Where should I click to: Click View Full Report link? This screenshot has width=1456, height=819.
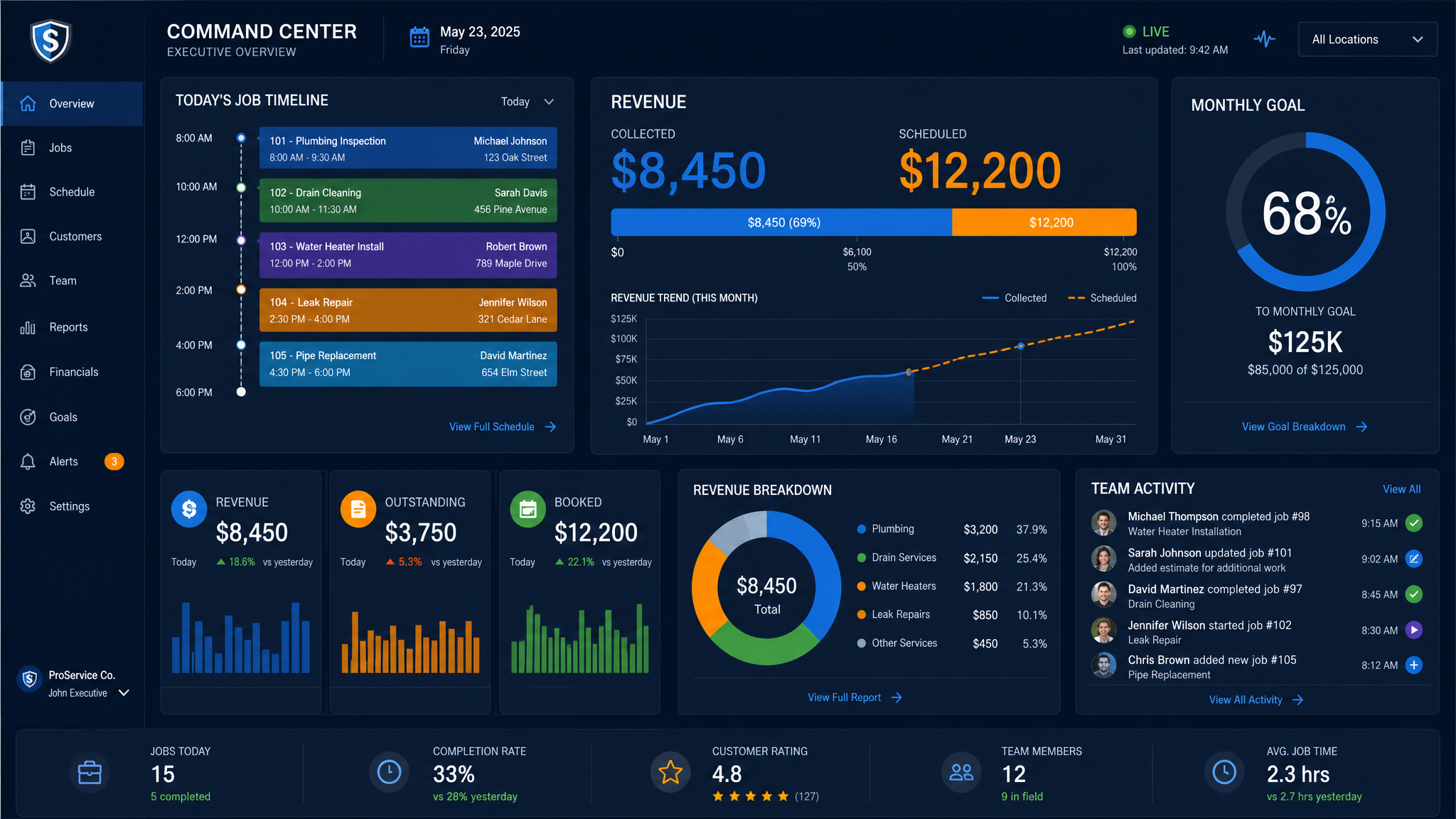[x=855, y=697]
